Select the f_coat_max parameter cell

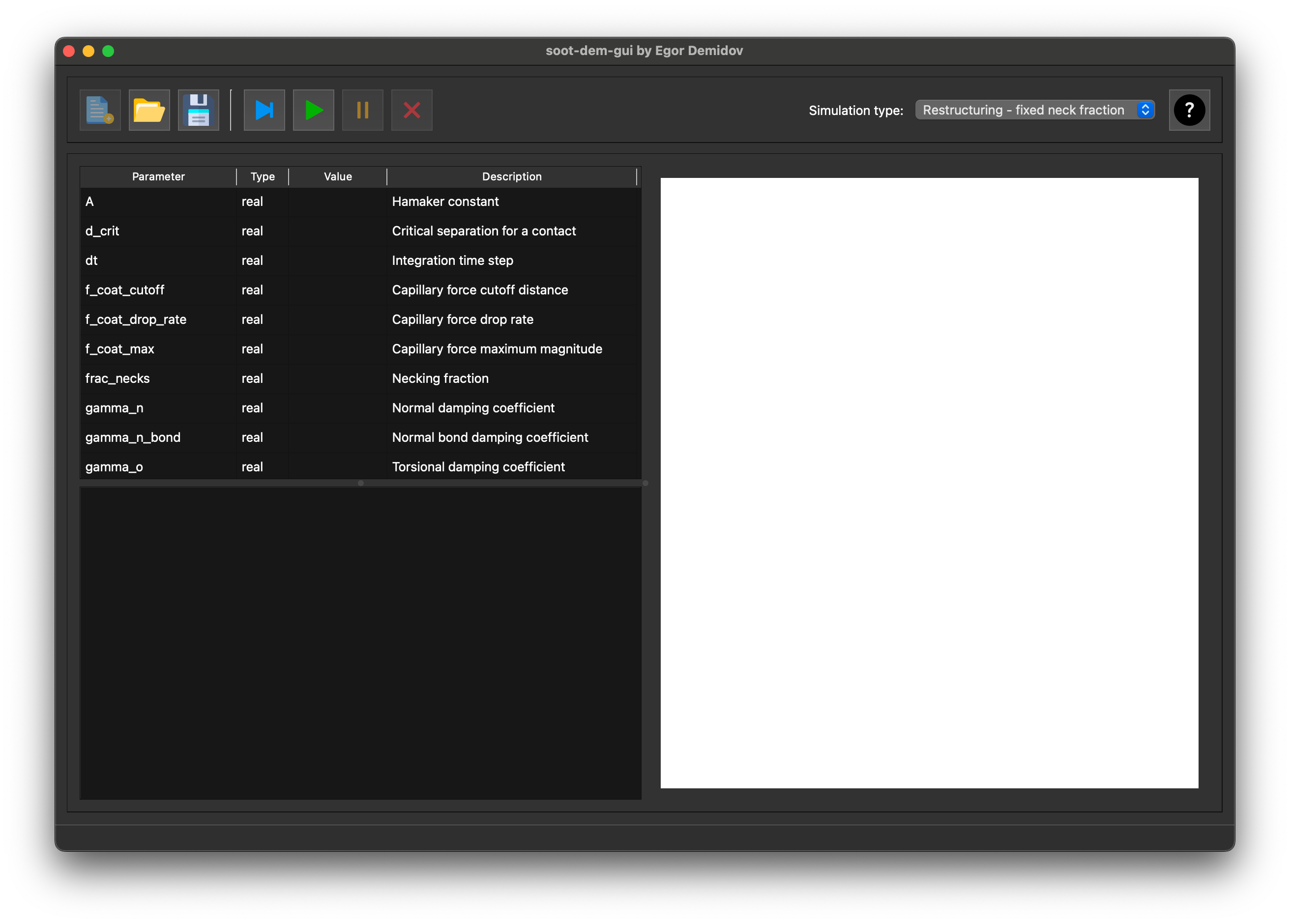(x=158, y=349)
